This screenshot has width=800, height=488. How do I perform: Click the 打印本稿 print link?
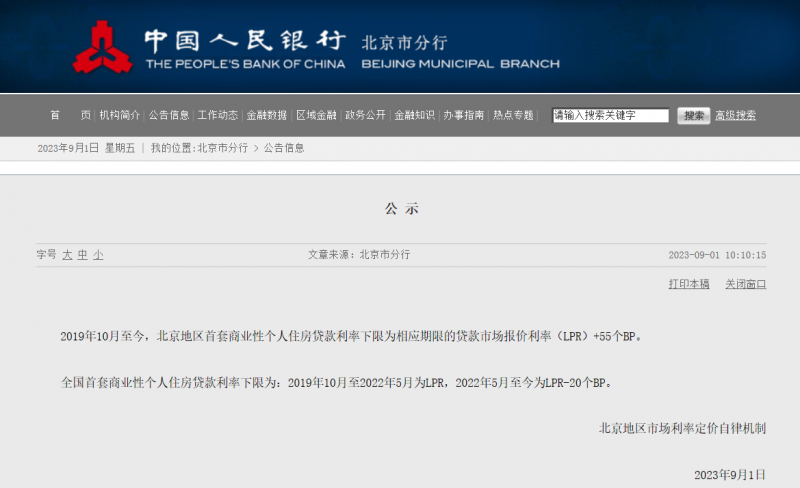(x=689, y=284)
